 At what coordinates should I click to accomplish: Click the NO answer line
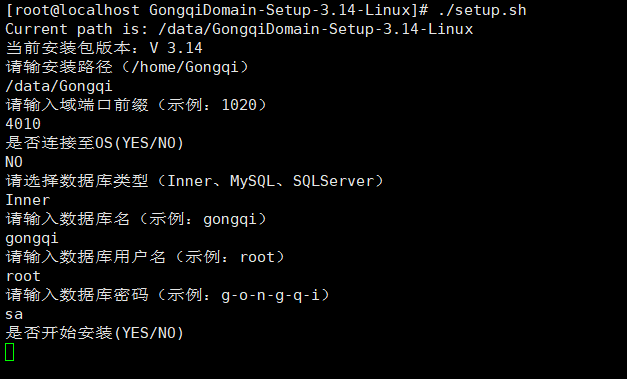pyautogui.click(x=14, y=162)
